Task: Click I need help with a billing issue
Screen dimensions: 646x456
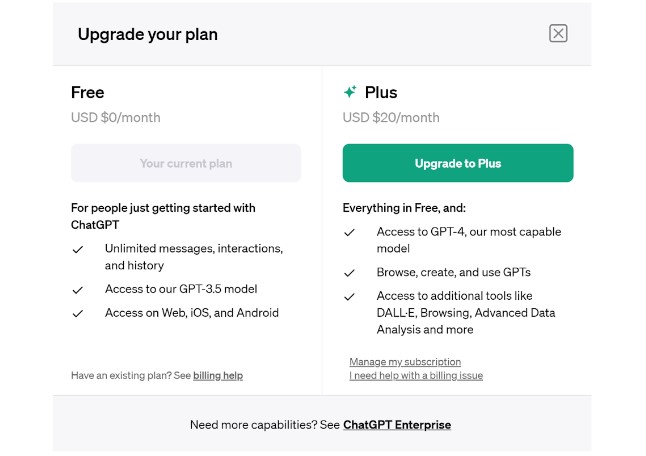Action: 416,376
